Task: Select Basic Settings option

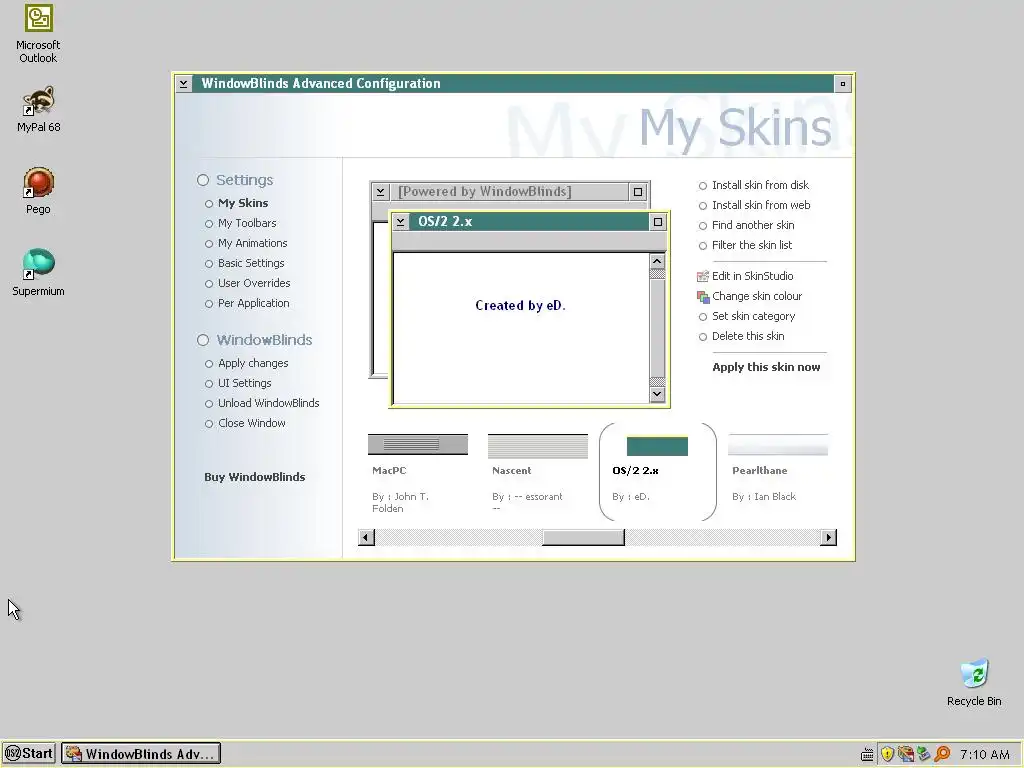Action: pyautogui.click(x=244, y=263)
